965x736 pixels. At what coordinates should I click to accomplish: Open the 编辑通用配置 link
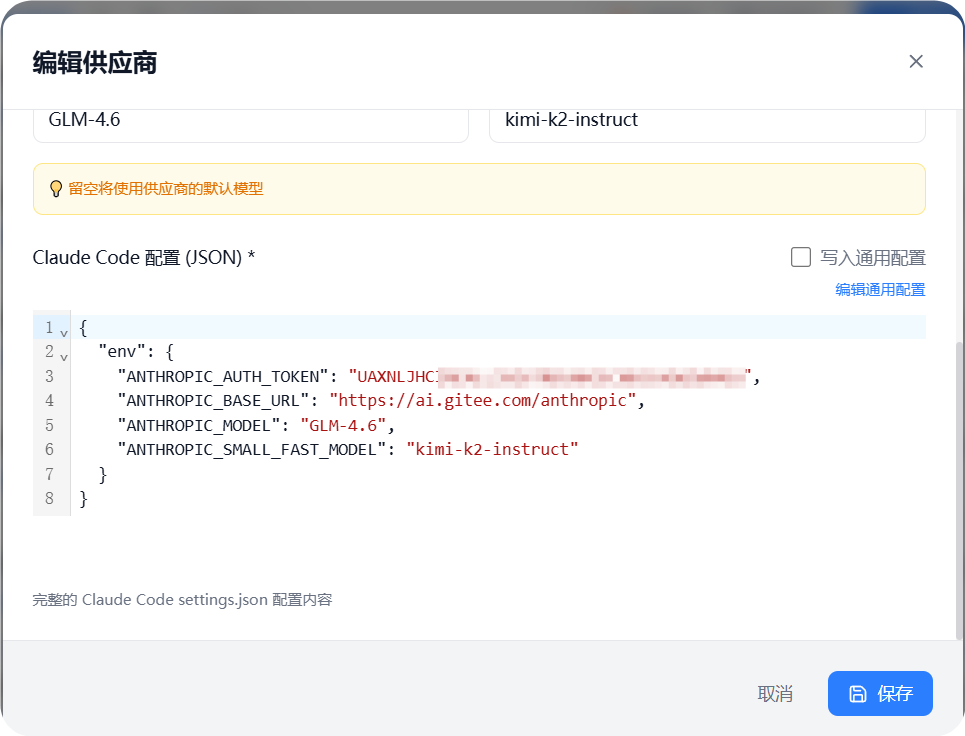coord(880,289)
